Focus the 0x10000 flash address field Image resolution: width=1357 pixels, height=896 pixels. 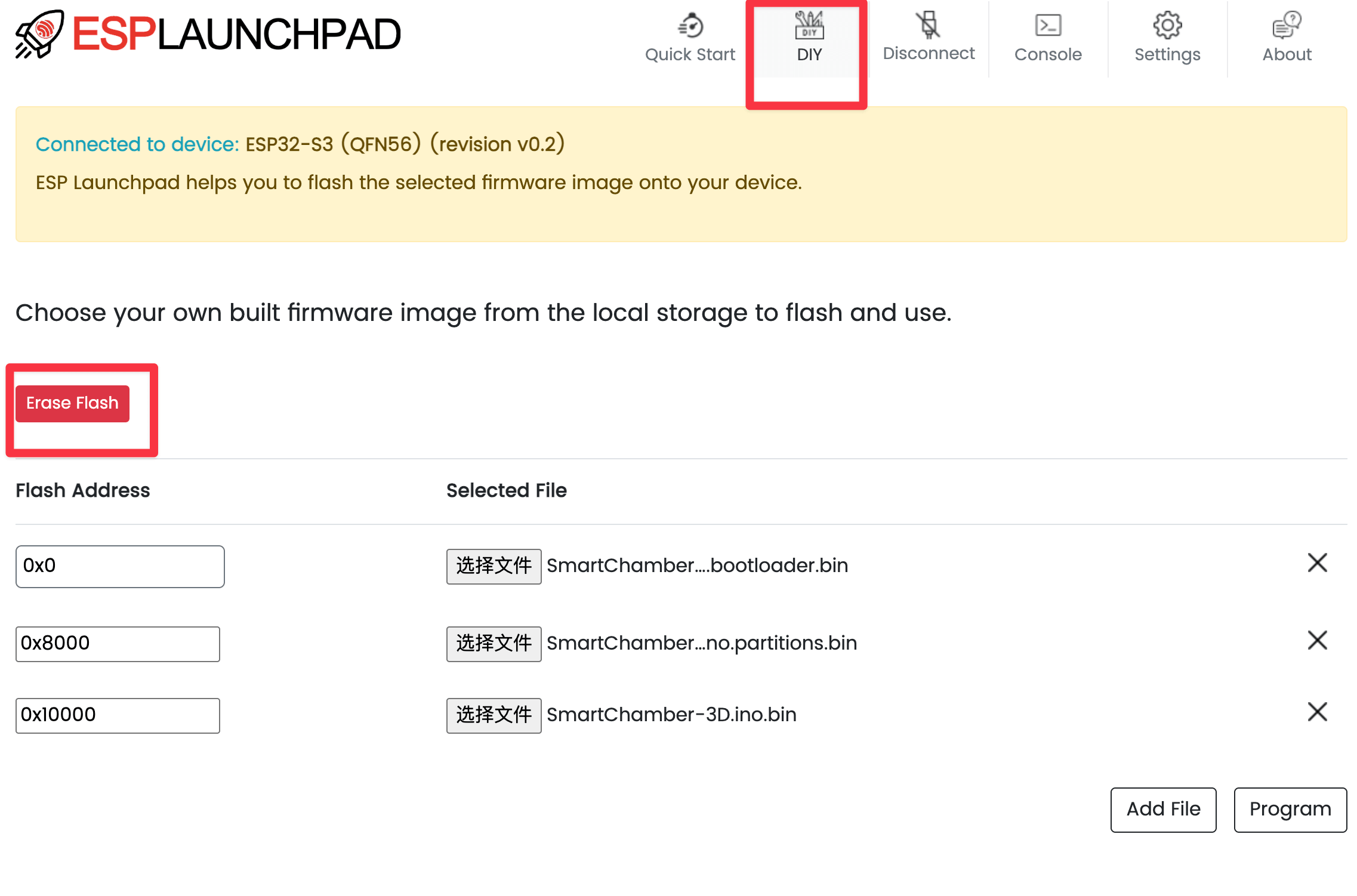(118, 715)
